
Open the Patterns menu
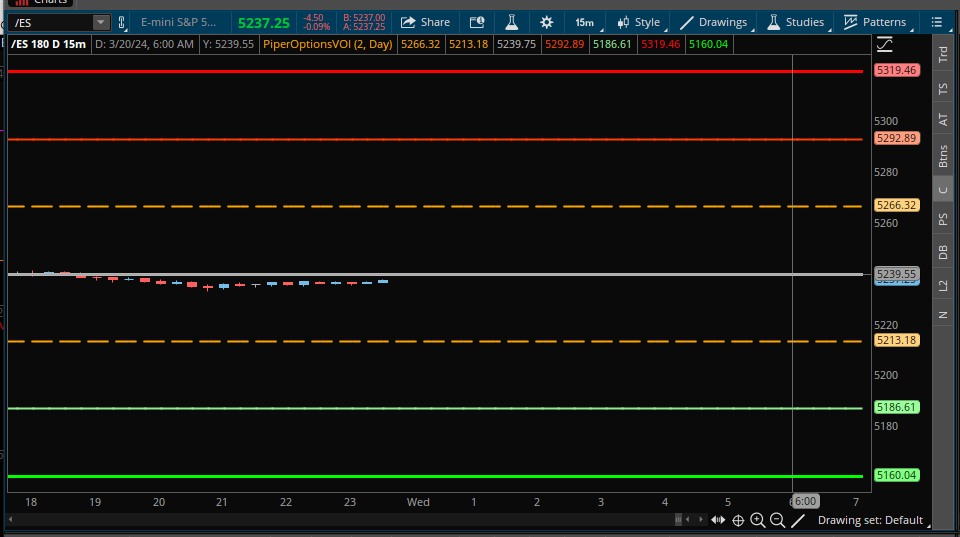coord(876,23)
